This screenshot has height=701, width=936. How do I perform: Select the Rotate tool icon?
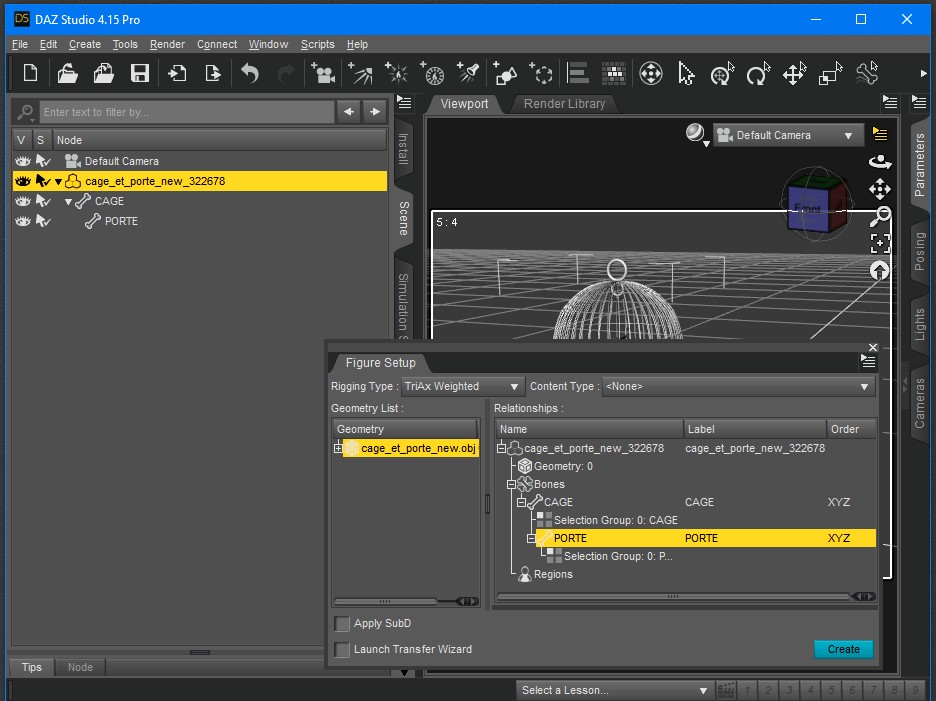point(758,73)
